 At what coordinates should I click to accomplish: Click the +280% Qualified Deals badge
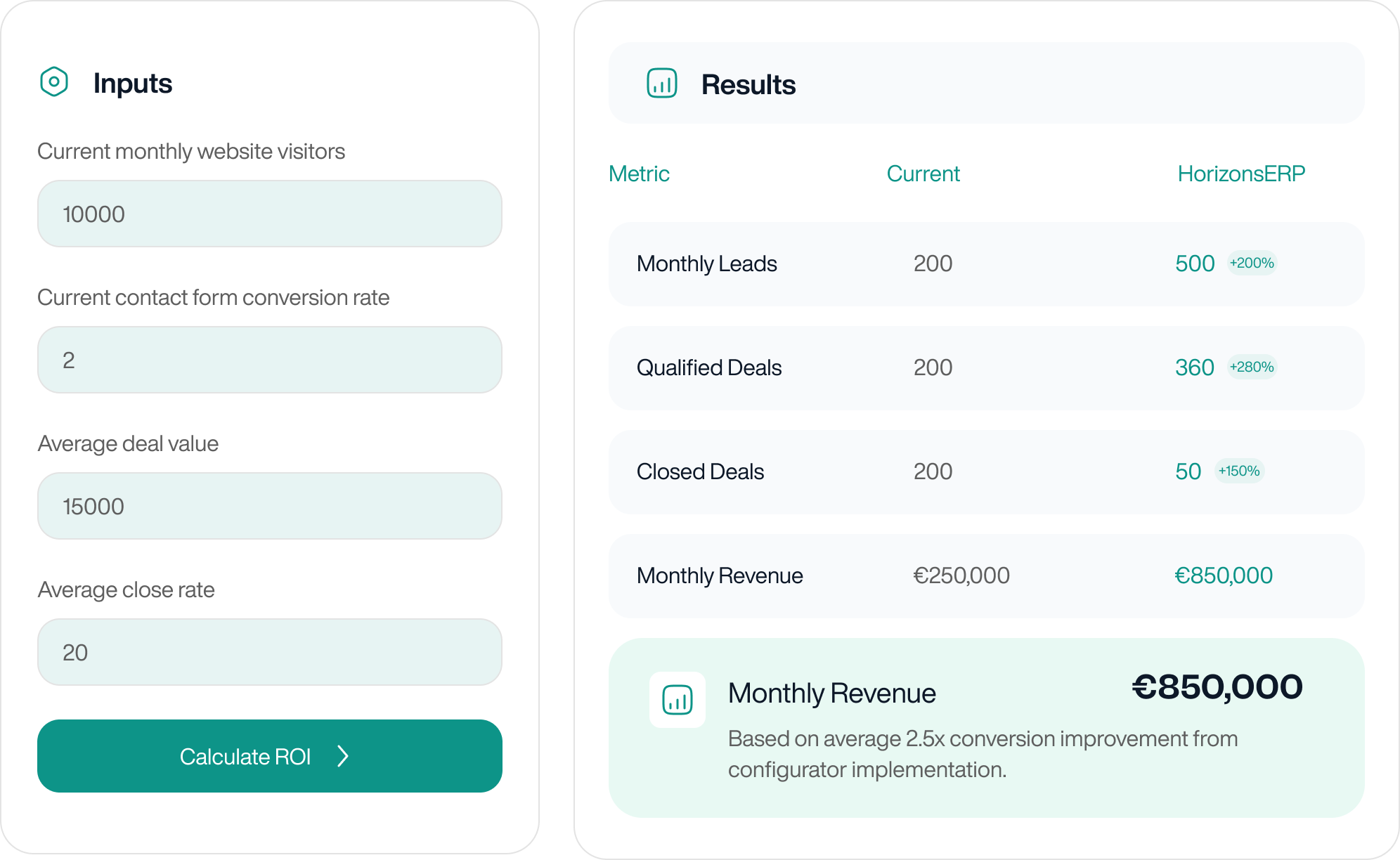point(1251,367)
